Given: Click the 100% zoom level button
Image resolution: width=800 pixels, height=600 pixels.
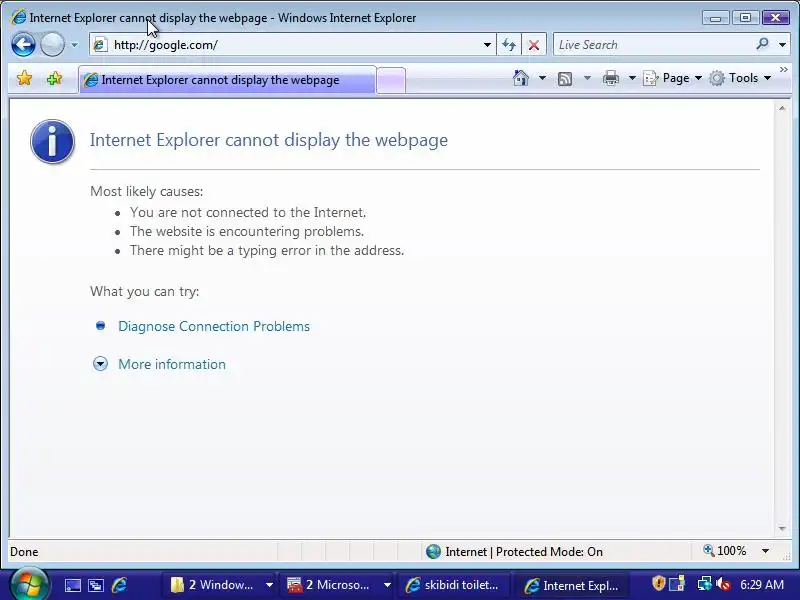Looking at the screenshot, I should [x=724, y=551].
